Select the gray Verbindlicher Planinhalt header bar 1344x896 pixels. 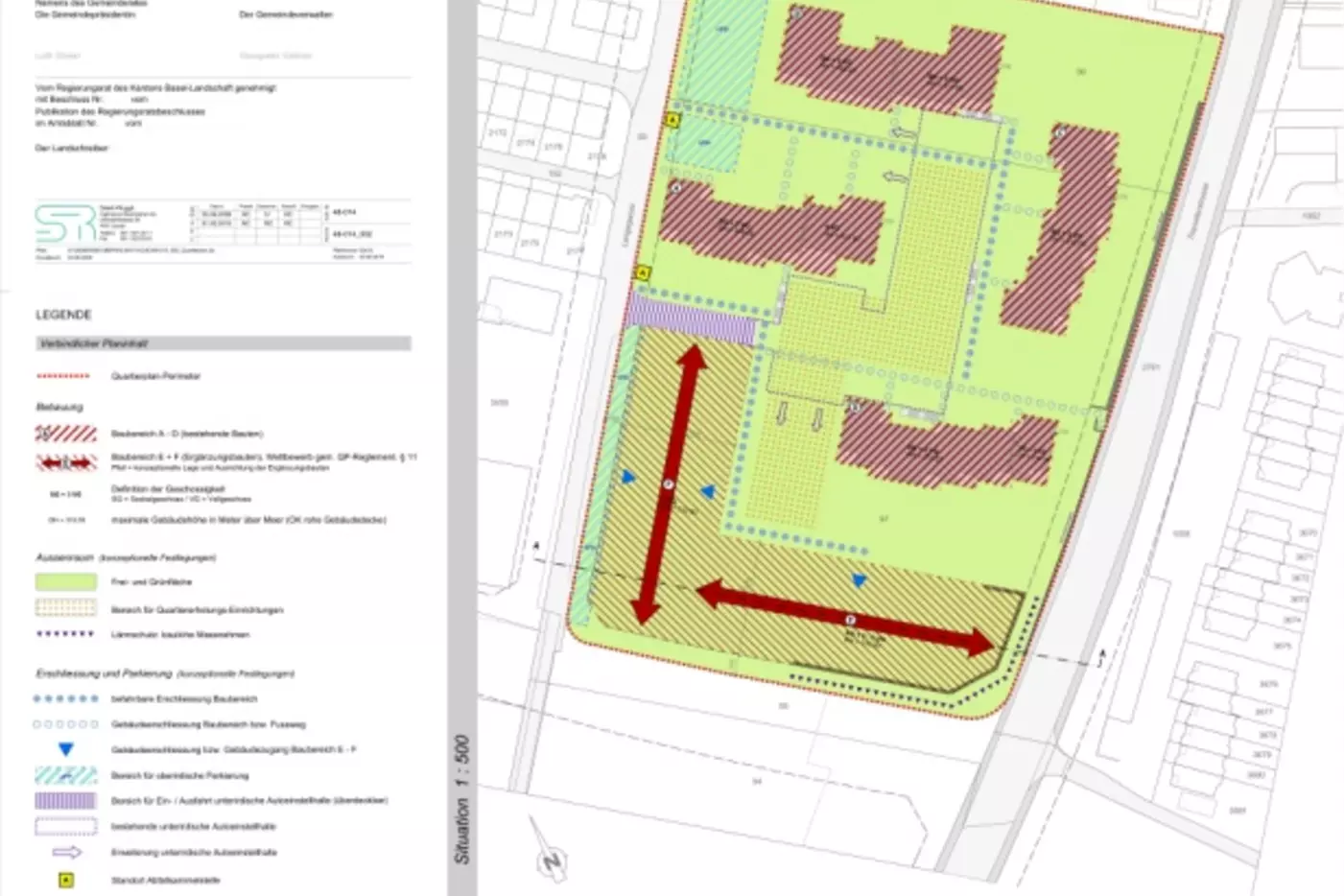click(224, 343)
